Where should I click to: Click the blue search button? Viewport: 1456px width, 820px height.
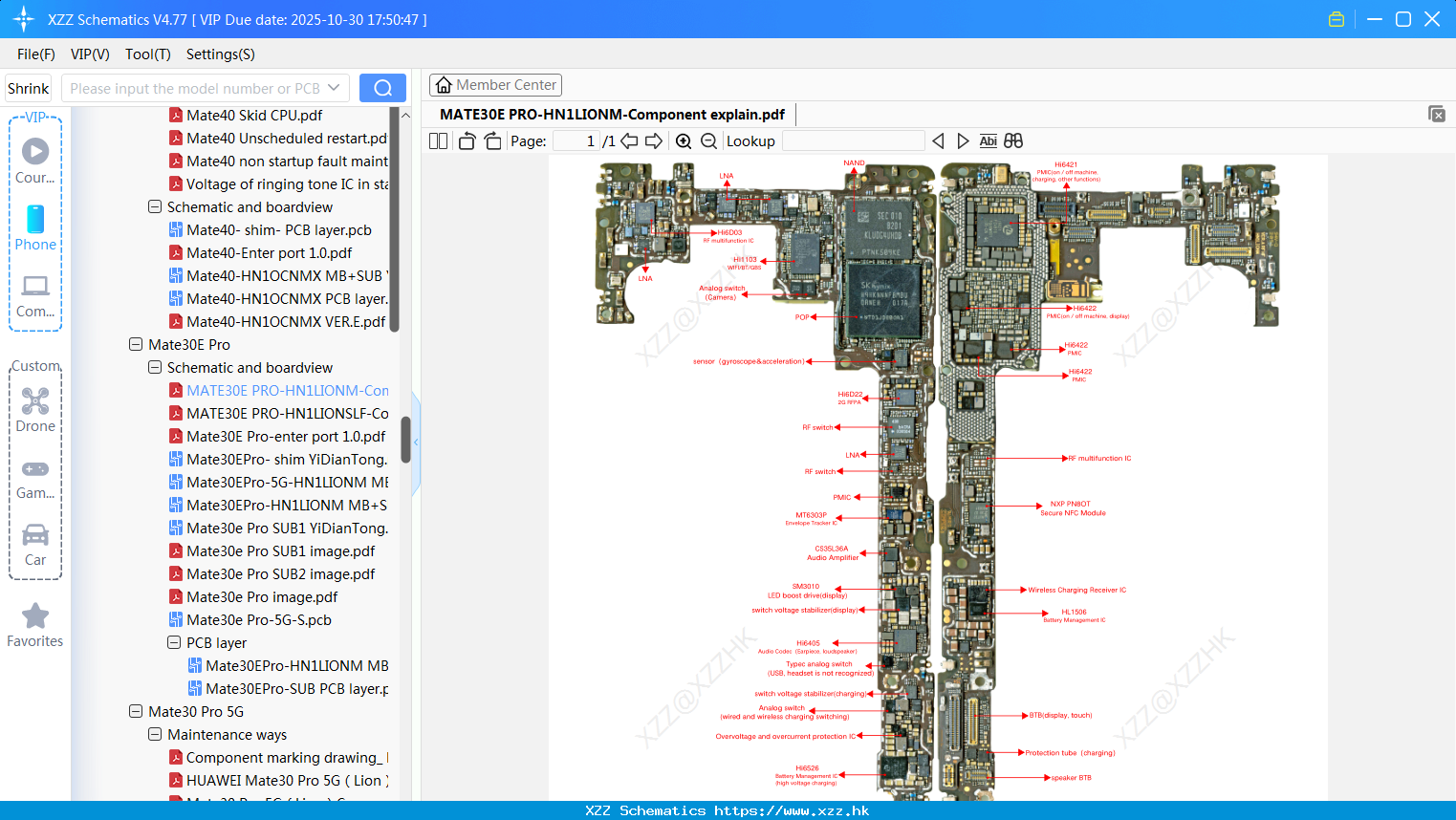pos(382,88)
